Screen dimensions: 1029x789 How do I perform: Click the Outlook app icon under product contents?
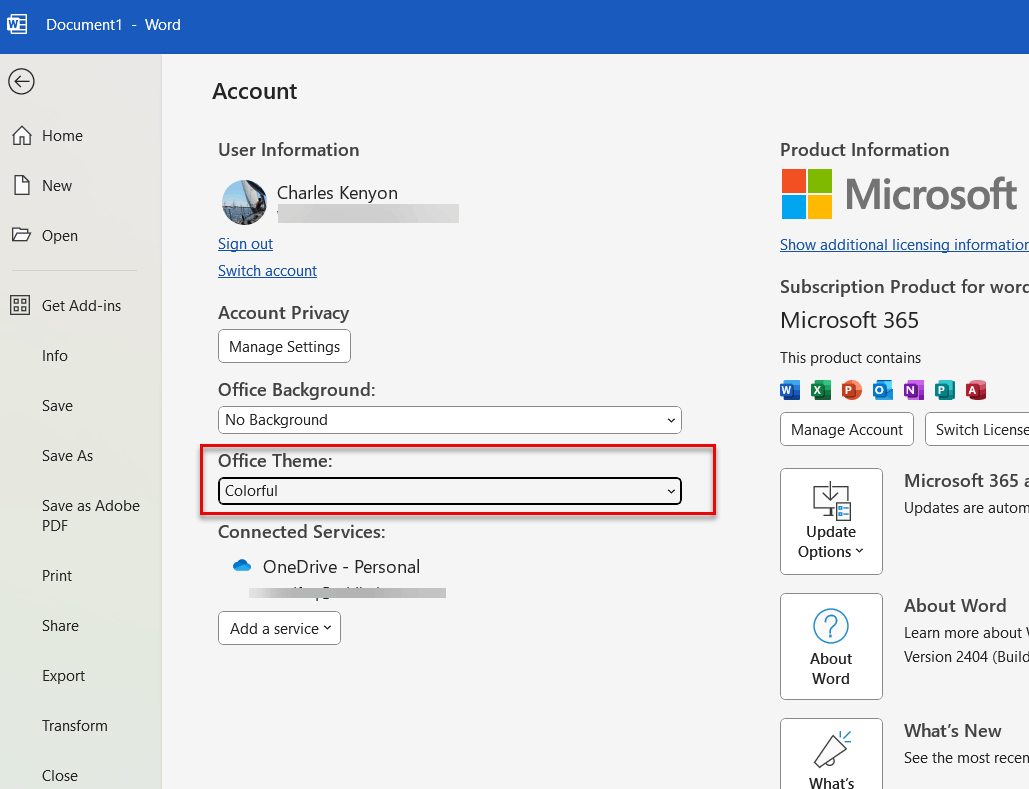883,390
